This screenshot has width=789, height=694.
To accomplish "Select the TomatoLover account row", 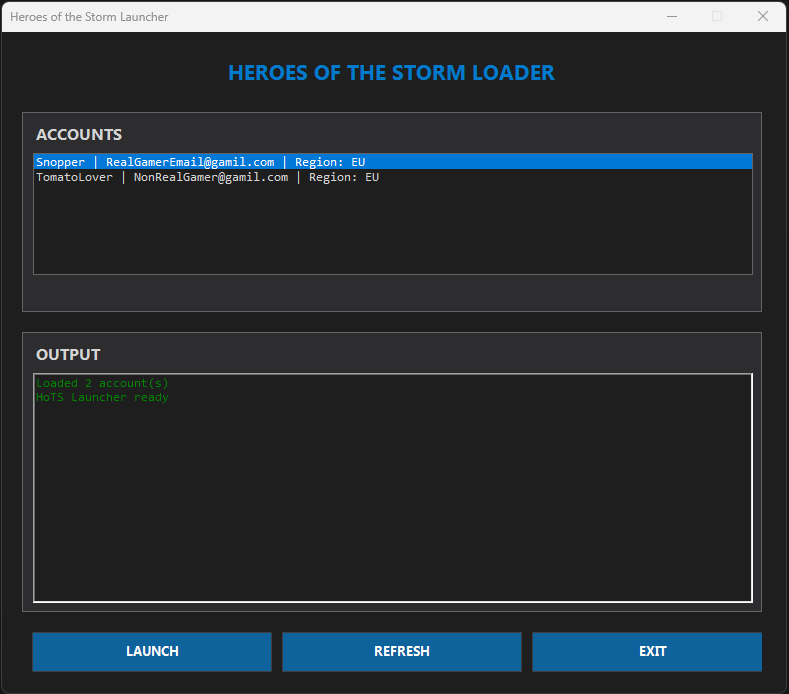I will click(393, 177).
